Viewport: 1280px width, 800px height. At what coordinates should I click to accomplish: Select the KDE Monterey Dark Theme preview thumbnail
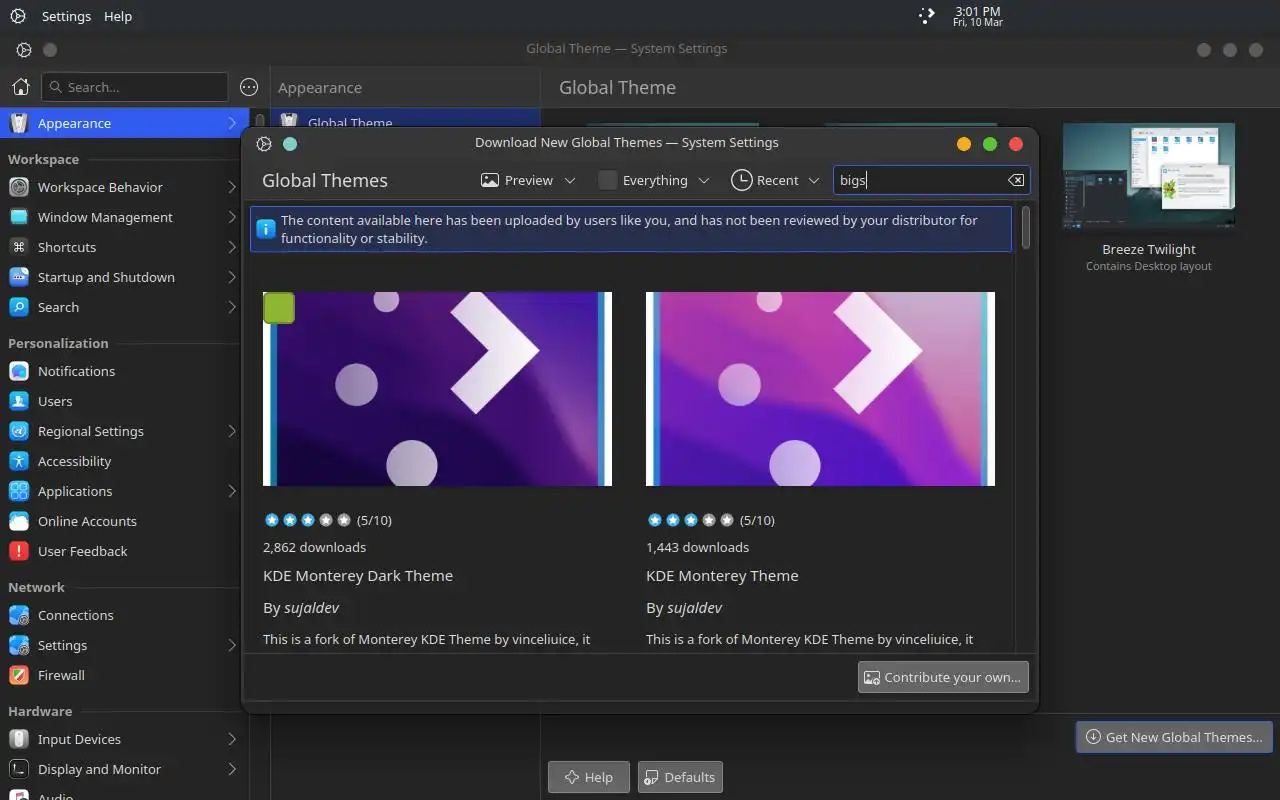coord(437,389)
